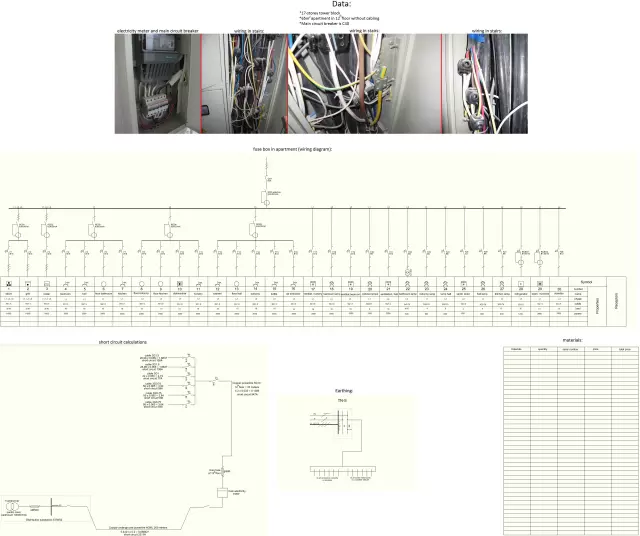Select the circuit 28 symbol in symbol row
Image resolution: width=640 pixels, height=536 pixels.
tap(521, 284)
